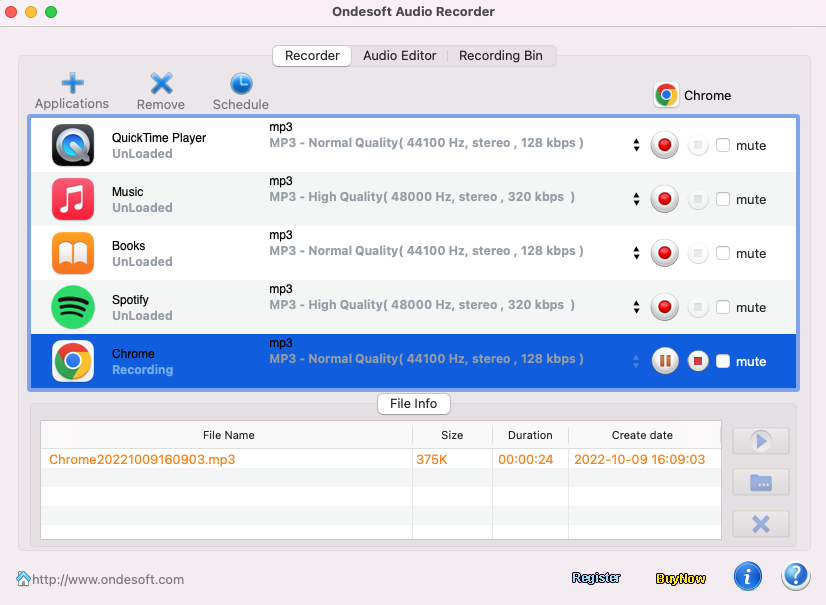The image size is (826, 605).
Task: Sort by the Create date column header
Action: click(644, 435)
